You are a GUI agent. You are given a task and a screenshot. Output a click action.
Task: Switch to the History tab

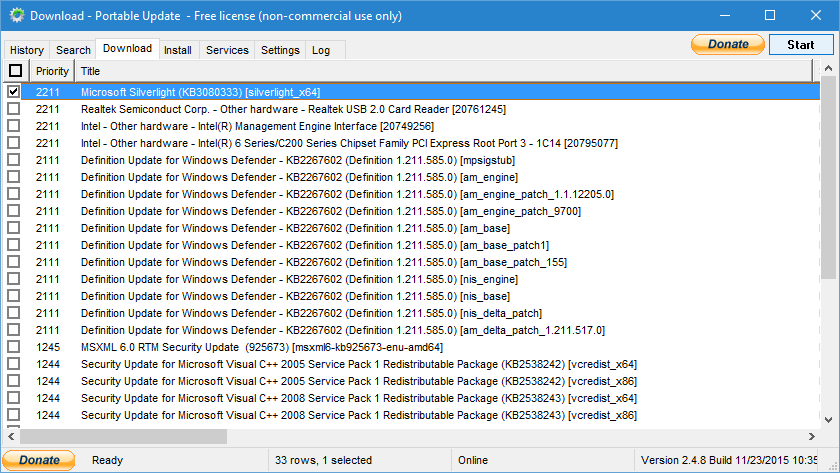(27, 50)
